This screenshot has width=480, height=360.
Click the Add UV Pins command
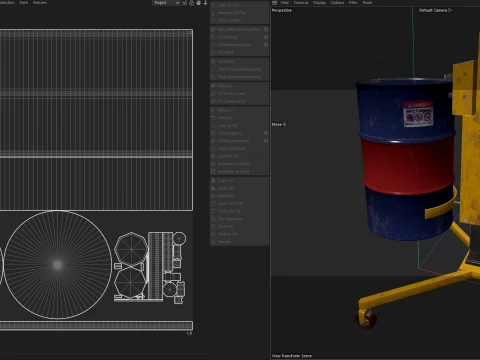tap(239, 5)
